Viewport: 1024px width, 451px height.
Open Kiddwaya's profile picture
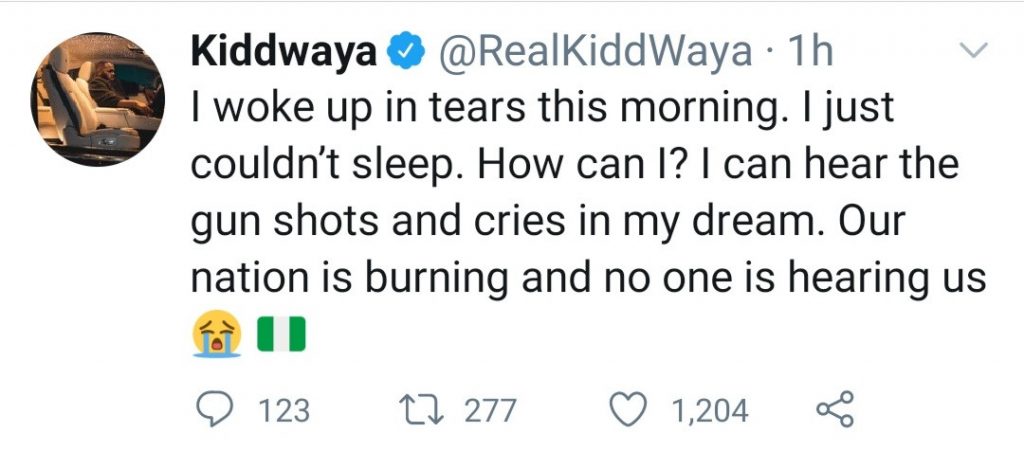101,101
